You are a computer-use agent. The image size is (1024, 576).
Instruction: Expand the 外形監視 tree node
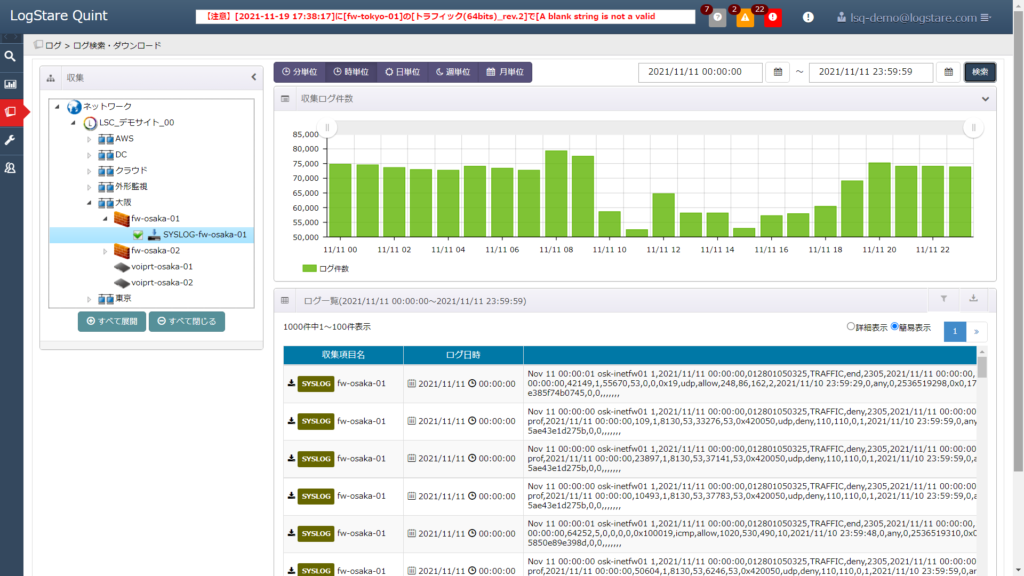click(x=89, y=187)
